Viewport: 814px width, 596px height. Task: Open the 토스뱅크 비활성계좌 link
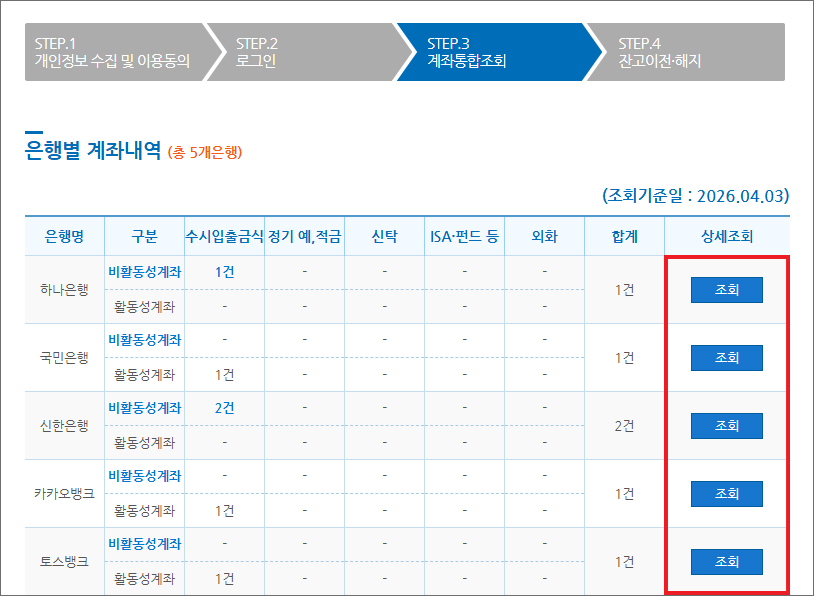[x=144, y=544]
